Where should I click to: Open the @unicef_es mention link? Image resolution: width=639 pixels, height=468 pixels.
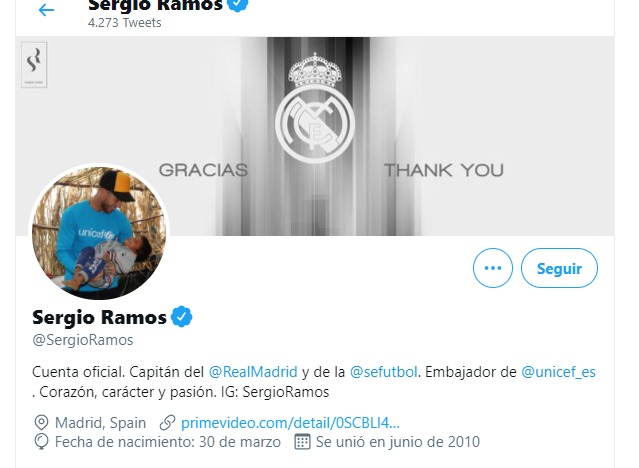[558, 372]
